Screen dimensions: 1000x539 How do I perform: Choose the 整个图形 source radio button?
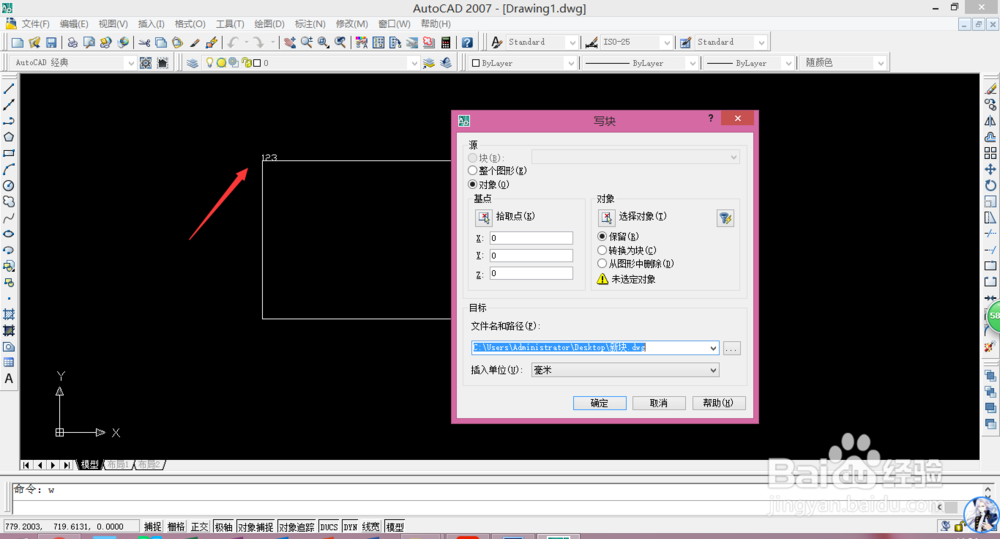click(x=473, y=170)
